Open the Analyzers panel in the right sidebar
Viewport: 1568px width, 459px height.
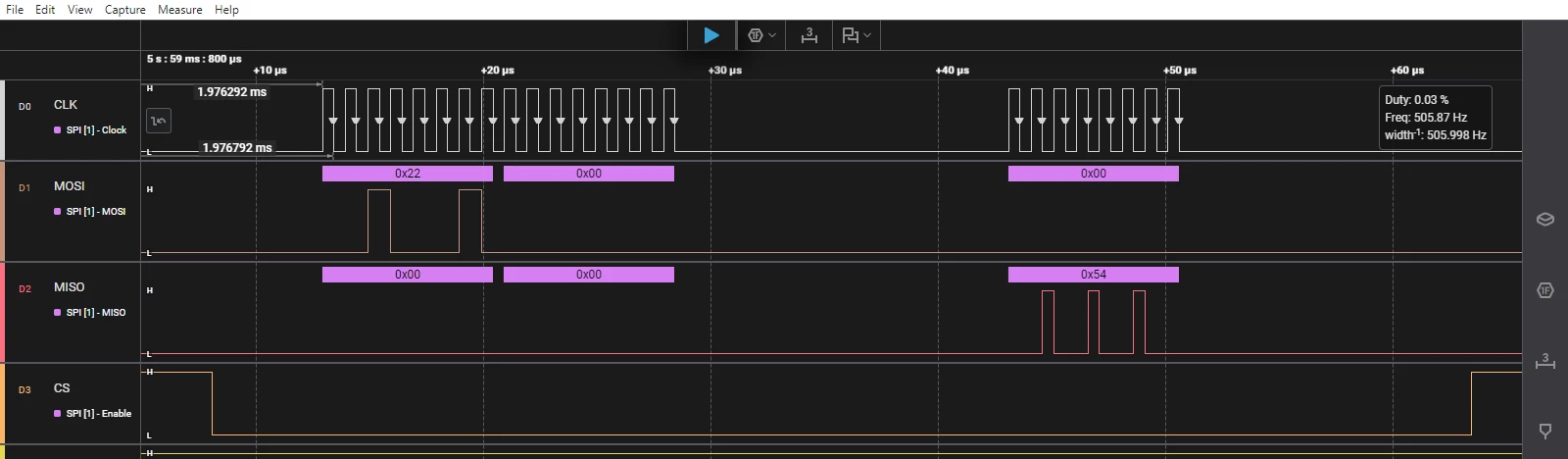1544,290
